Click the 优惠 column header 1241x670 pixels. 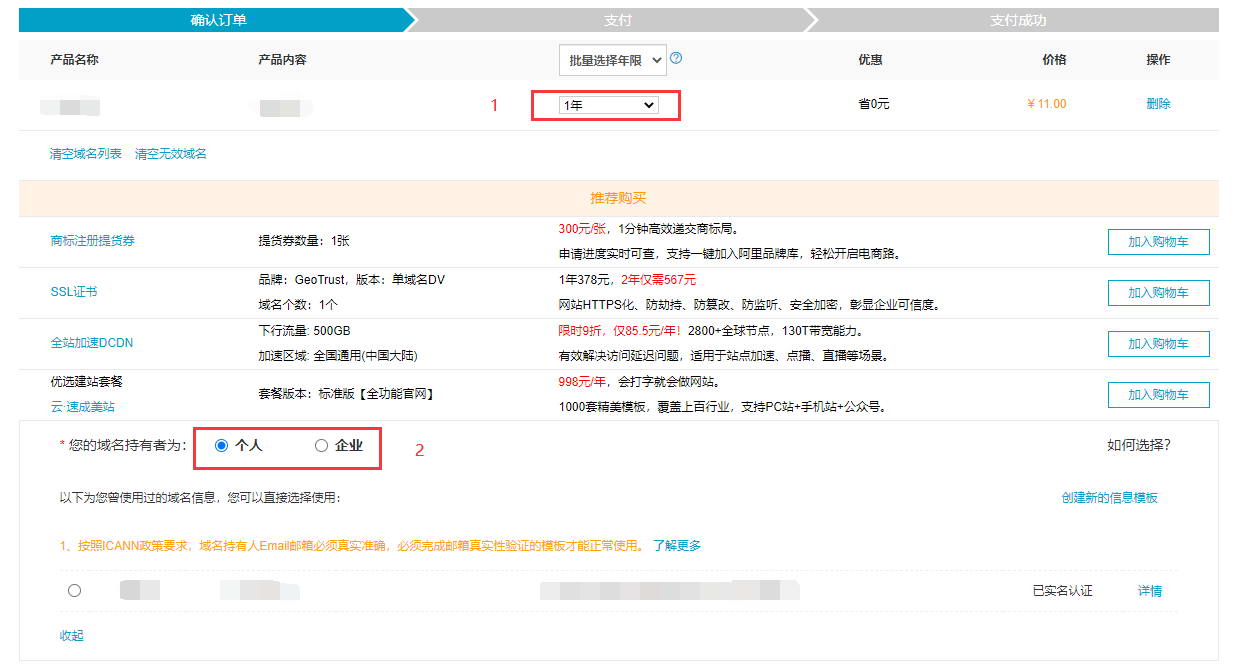pyautogui.click(x=870, y=60)
